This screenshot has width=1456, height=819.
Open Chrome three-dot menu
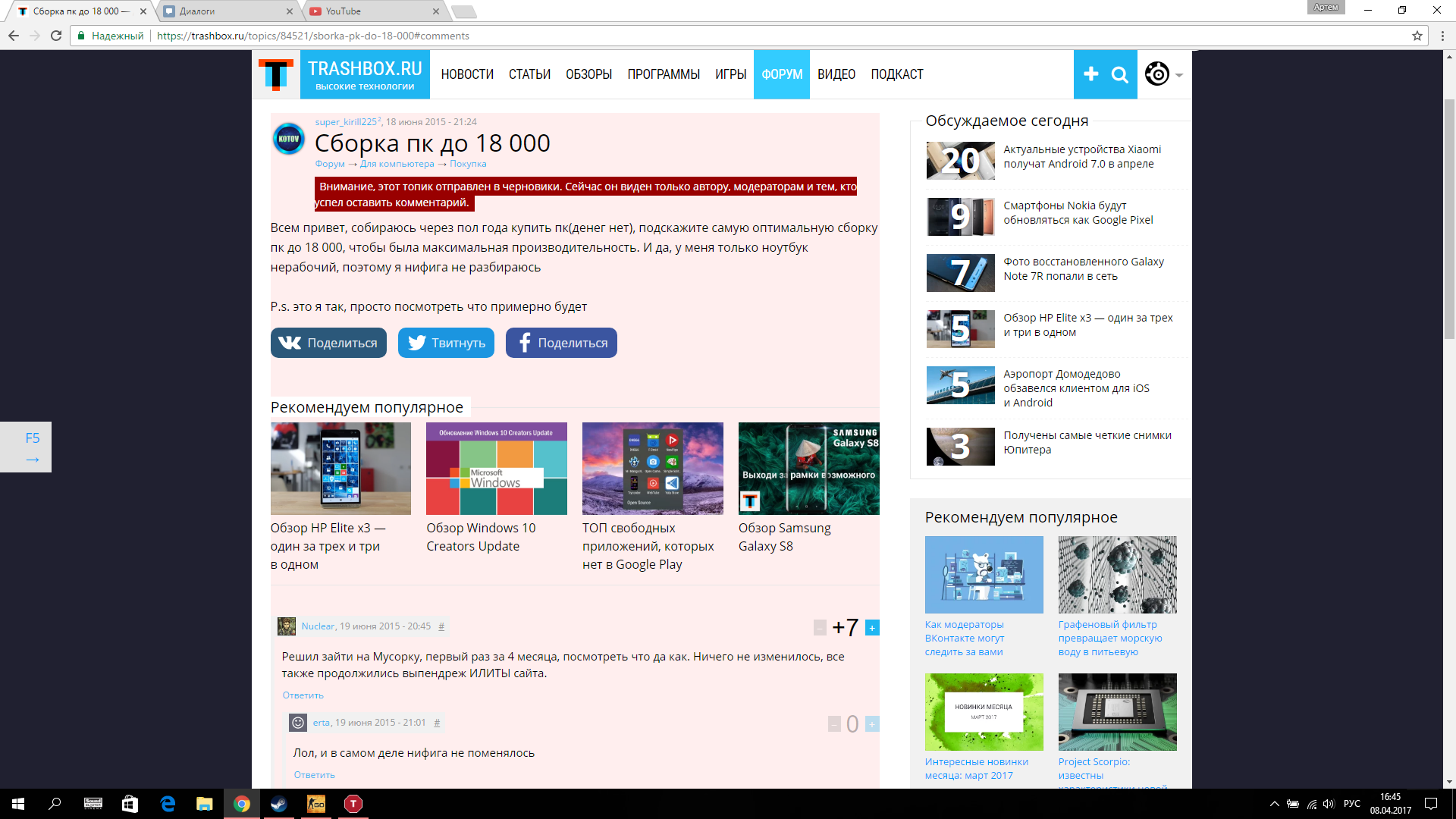point(1442,36)
